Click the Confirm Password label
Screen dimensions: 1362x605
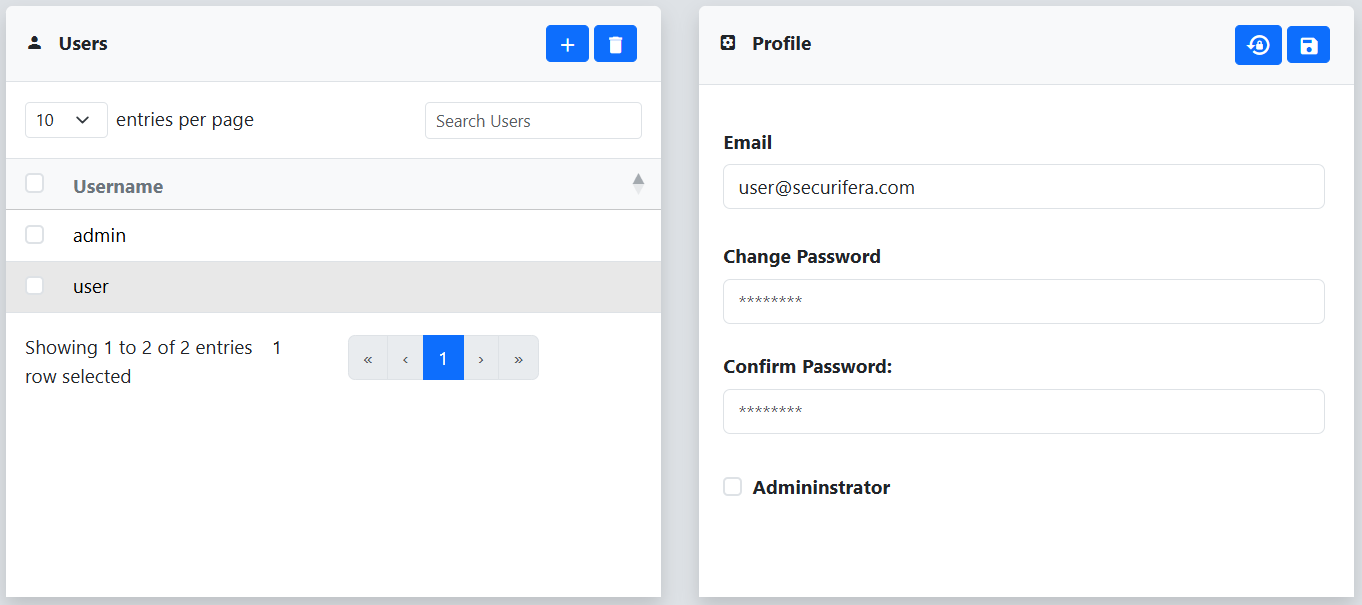[x=808, y=367]
